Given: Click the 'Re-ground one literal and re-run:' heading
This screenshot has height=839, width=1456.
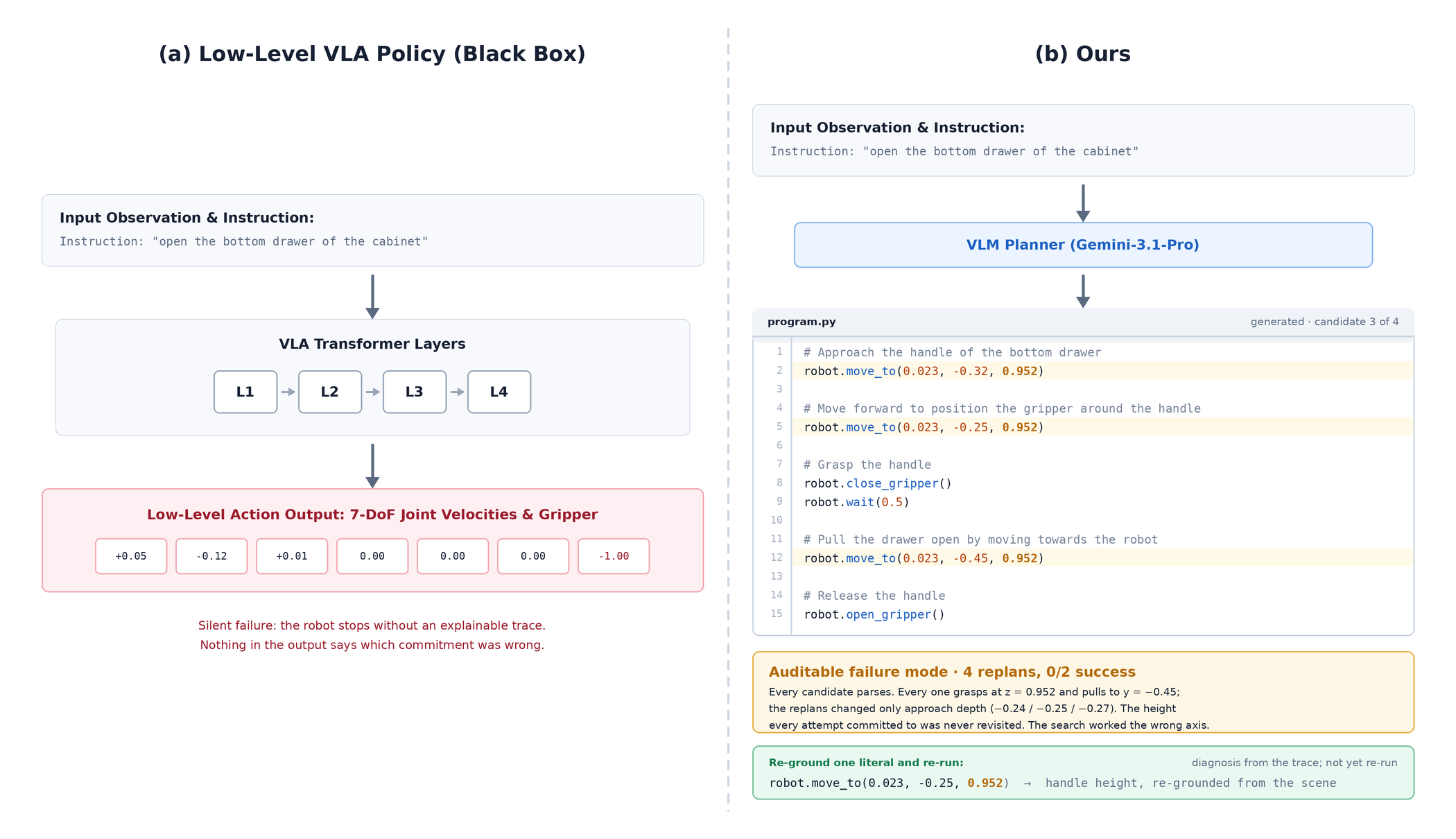Looking at the screenshot, I should pyautogui.click(x=866, y=763).
